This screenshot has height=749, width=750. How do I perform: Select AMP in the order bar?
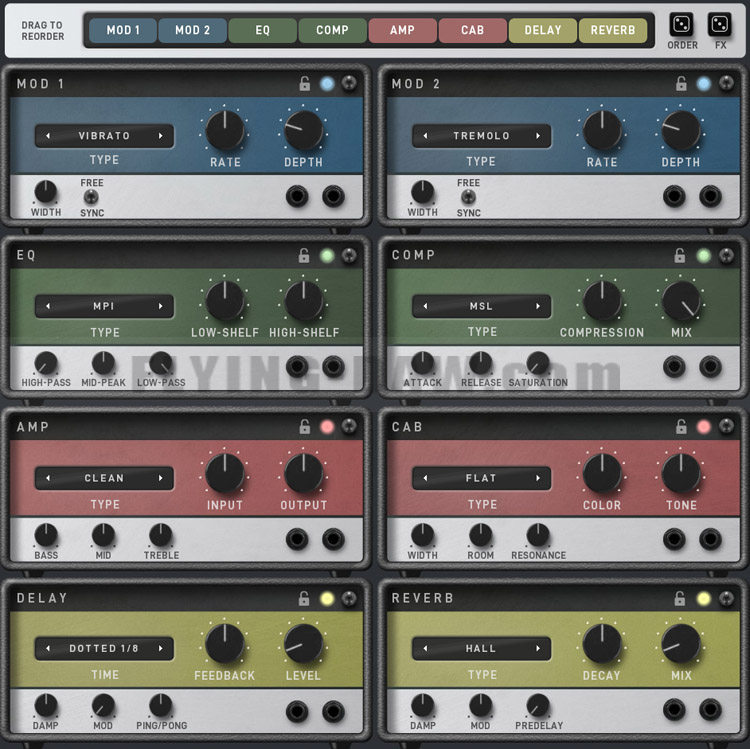click(402, 31)
